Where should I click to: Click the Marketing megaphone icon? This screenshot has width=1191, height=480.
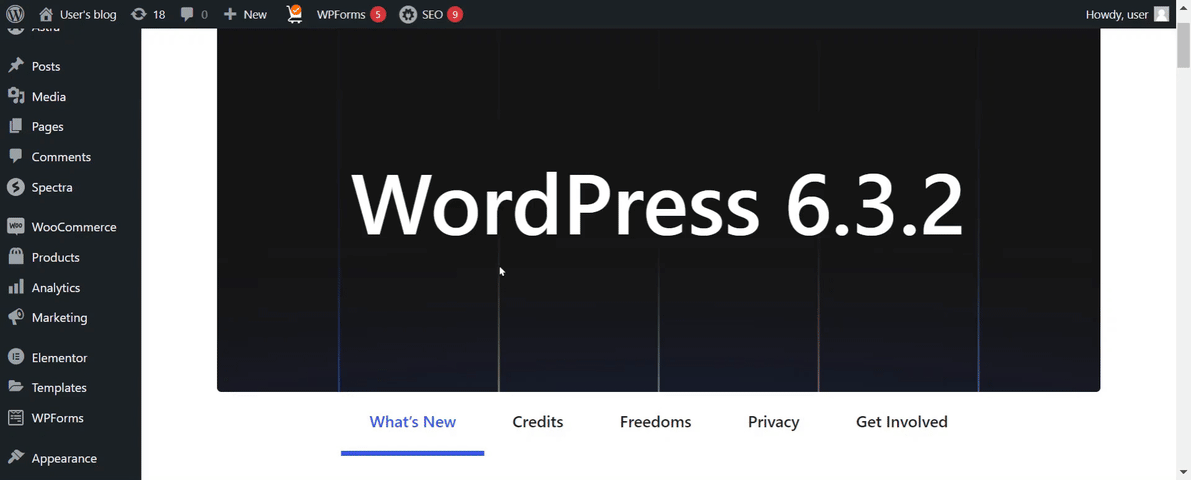click(15, 317)
